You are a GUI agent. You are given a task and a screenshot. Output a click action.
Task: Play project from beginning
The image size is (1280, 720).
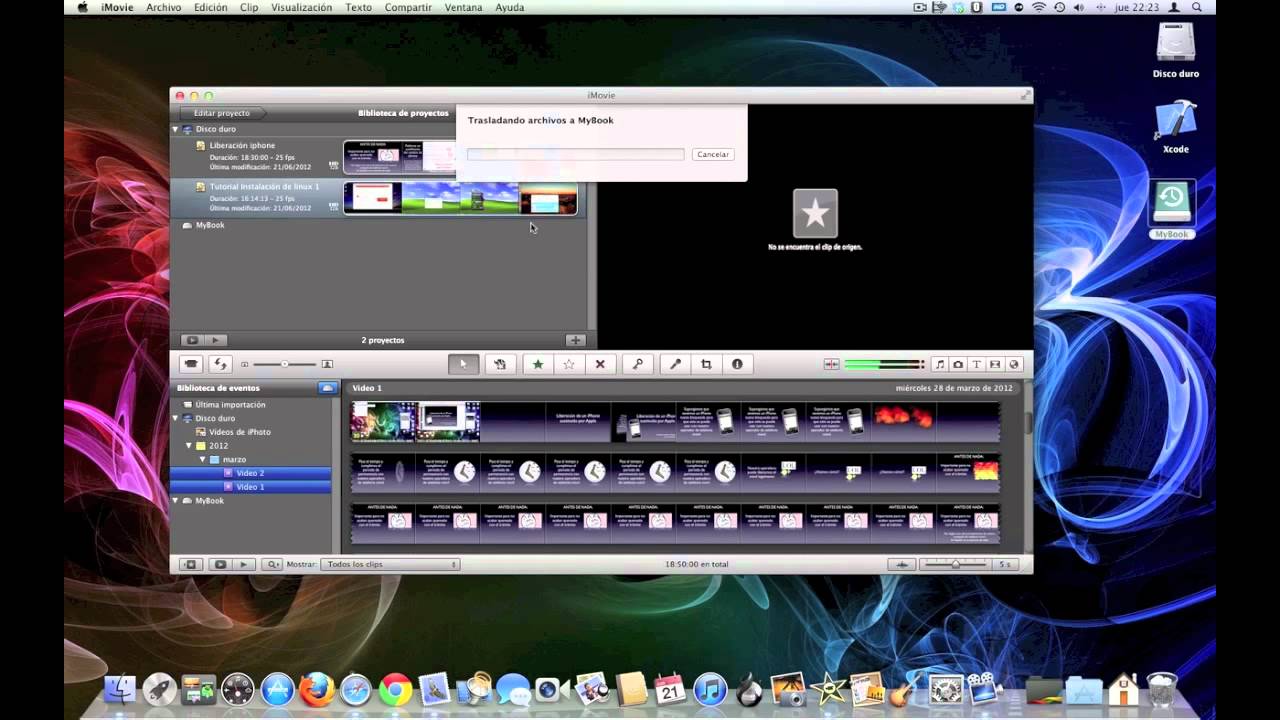click(x=216, y=340)
